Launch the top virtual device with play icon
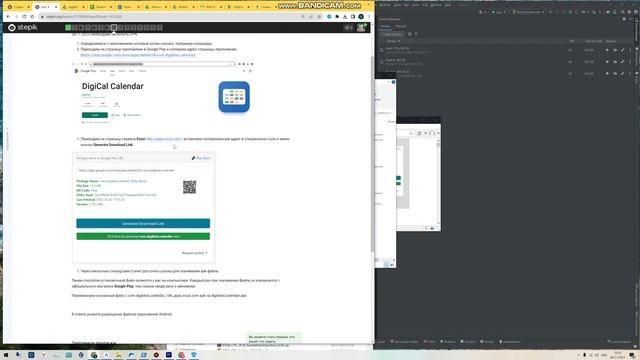Viewport: 640px width, 360px height. 607,50
